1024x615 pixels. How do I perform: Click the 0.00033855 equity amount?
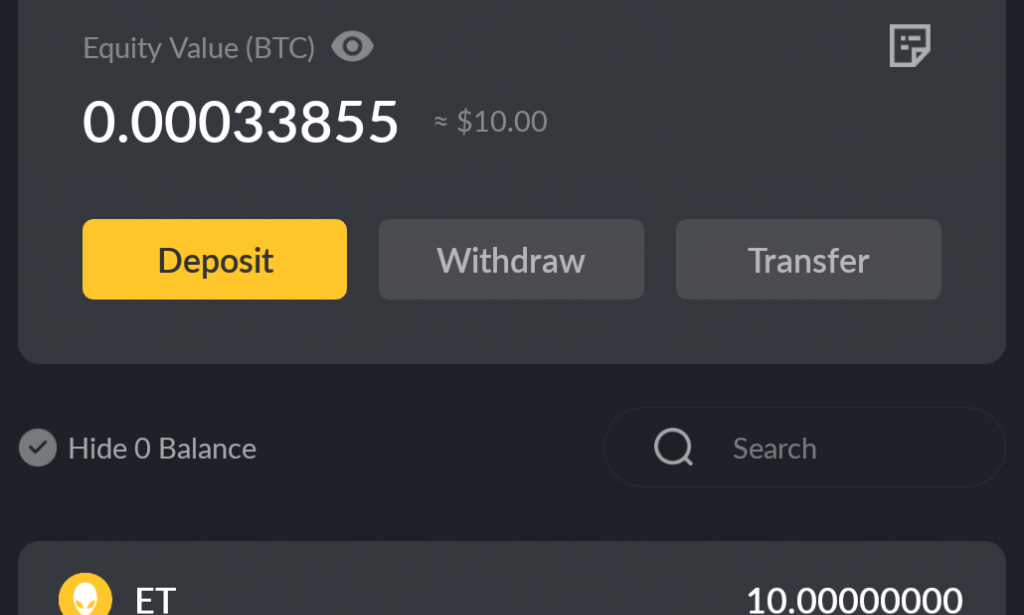pyautogui.click(x=240, y=122)
